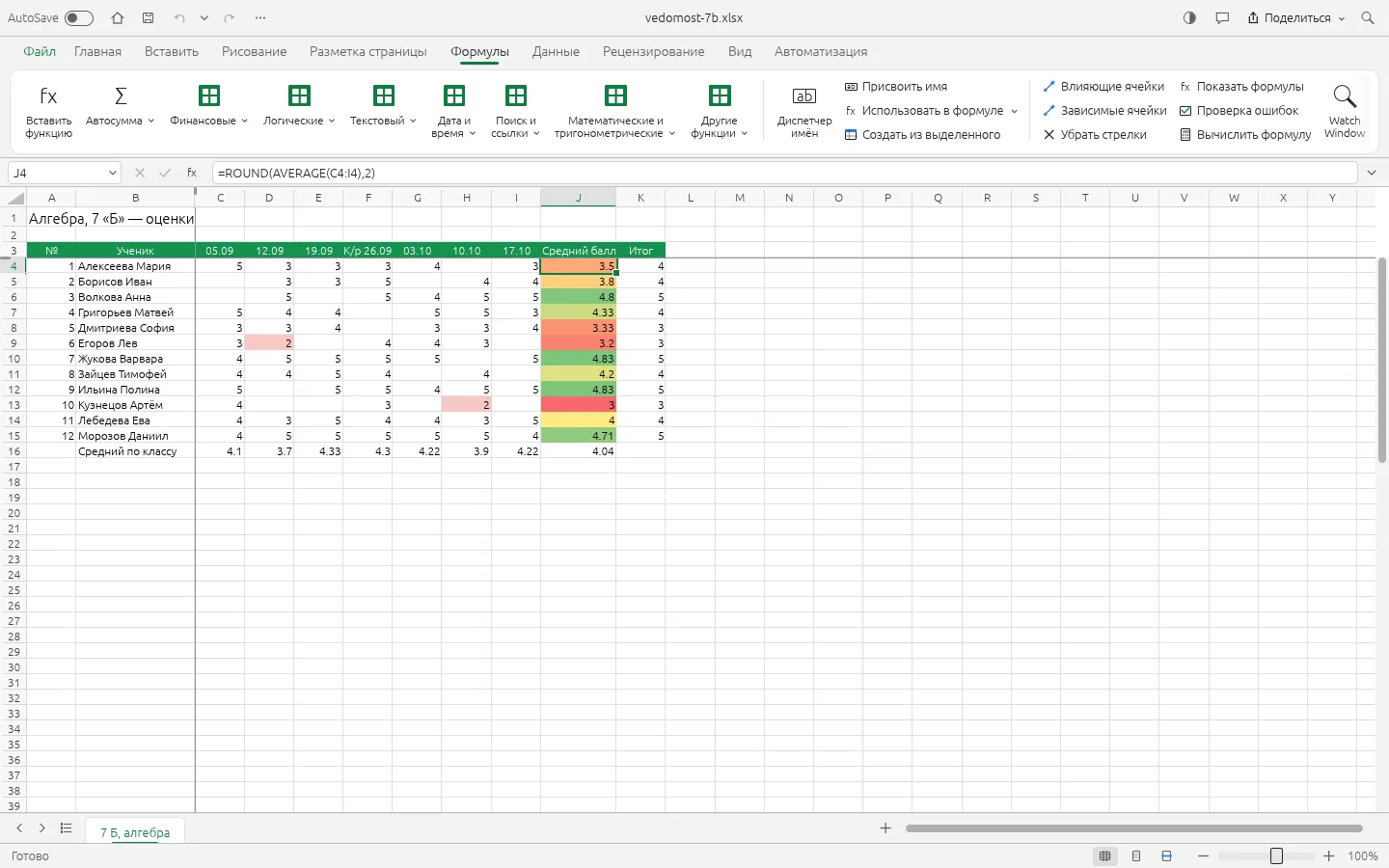Click the zoom in plus button
1389x868 pixels.
tap(1329, 856)
